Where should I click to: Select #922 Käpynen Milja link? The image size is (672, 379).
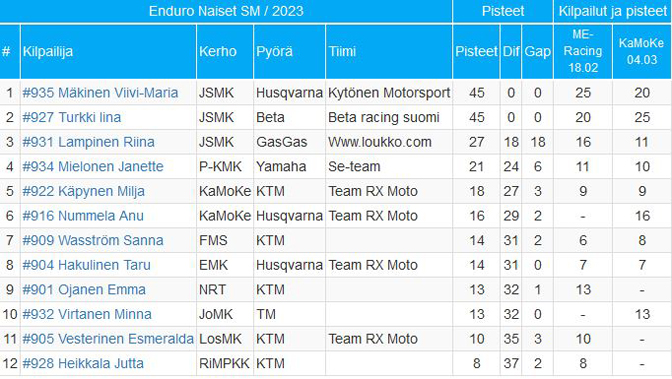[83, 191]
